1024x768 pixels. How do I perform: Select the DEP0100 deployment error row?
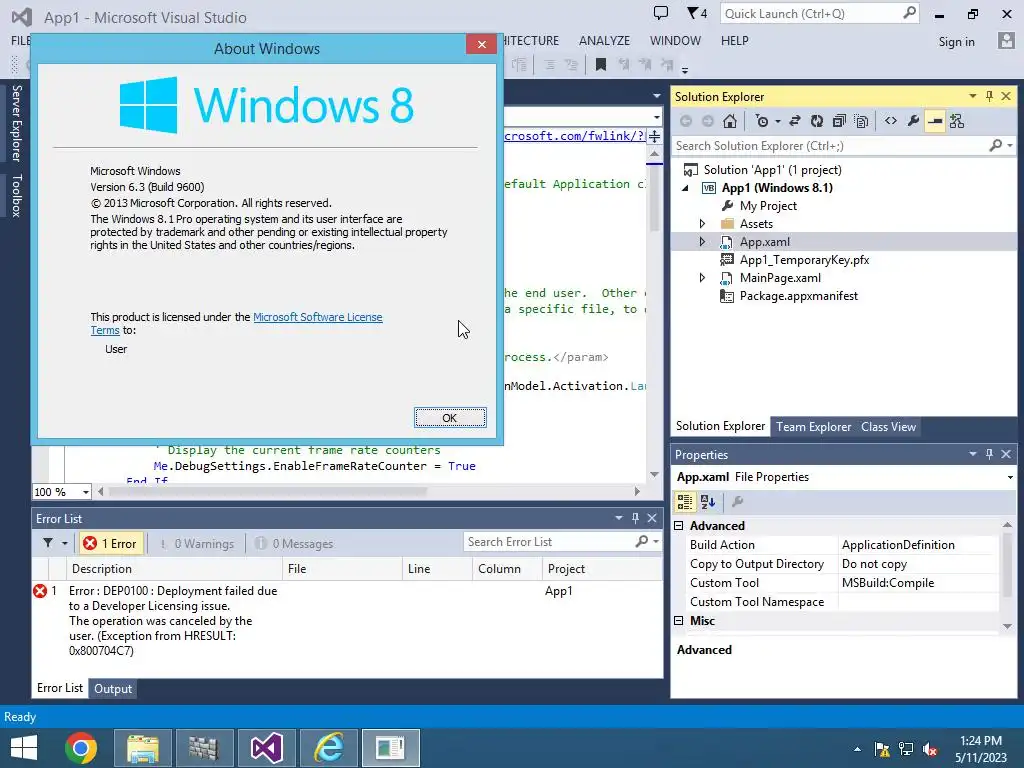(347, 620)
